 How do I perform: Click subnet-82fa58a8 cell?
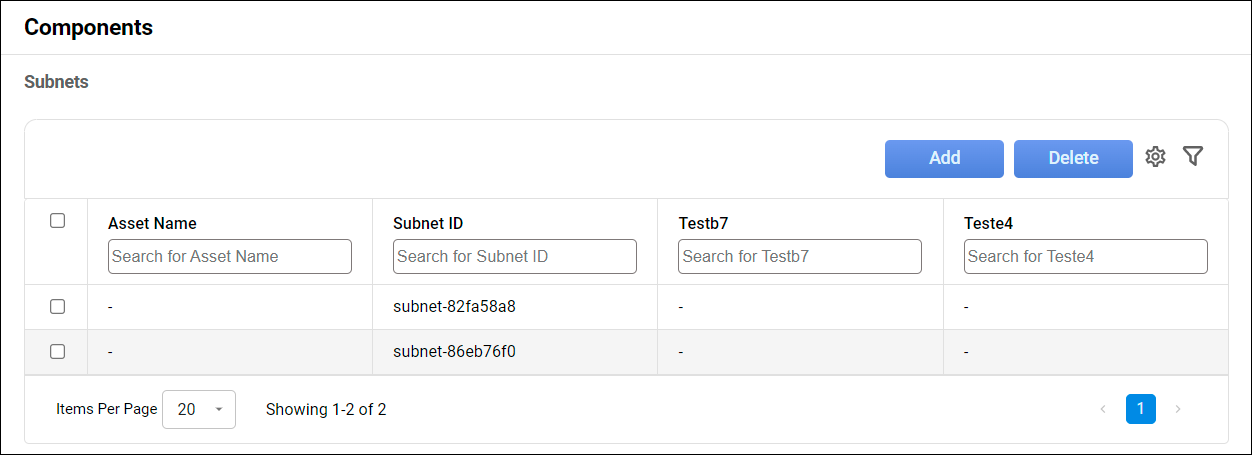tap(454, 307)
